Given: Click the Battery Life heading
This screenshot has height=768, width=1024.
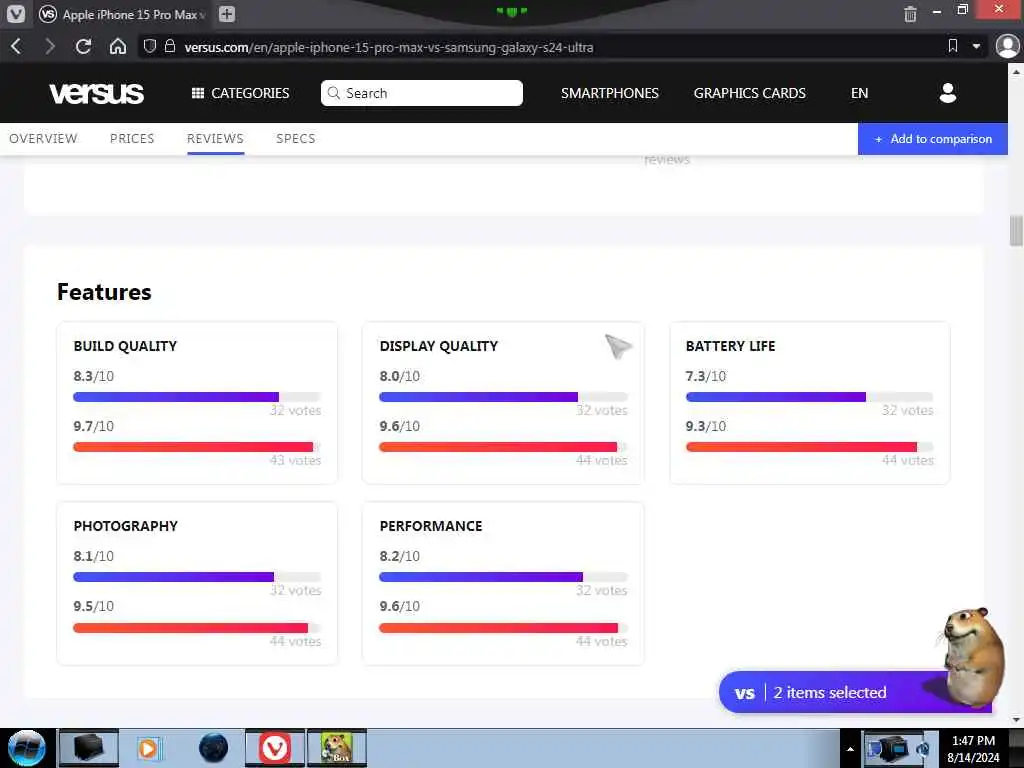Looking at the screenshot, I should (x=730, y=346).
